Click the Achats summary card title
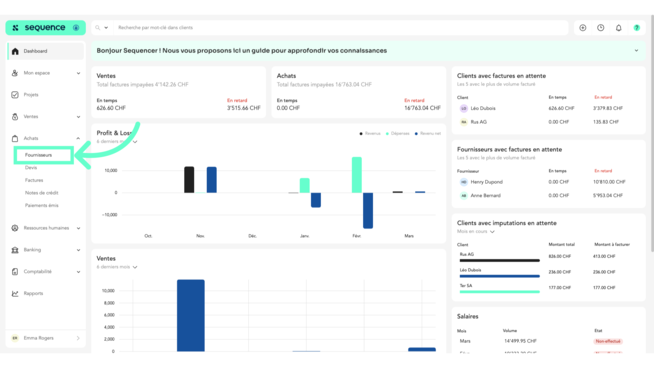Image resolution: width=654 pixels, height=368 pixels. pyautogui.click(x=286, y=76)
